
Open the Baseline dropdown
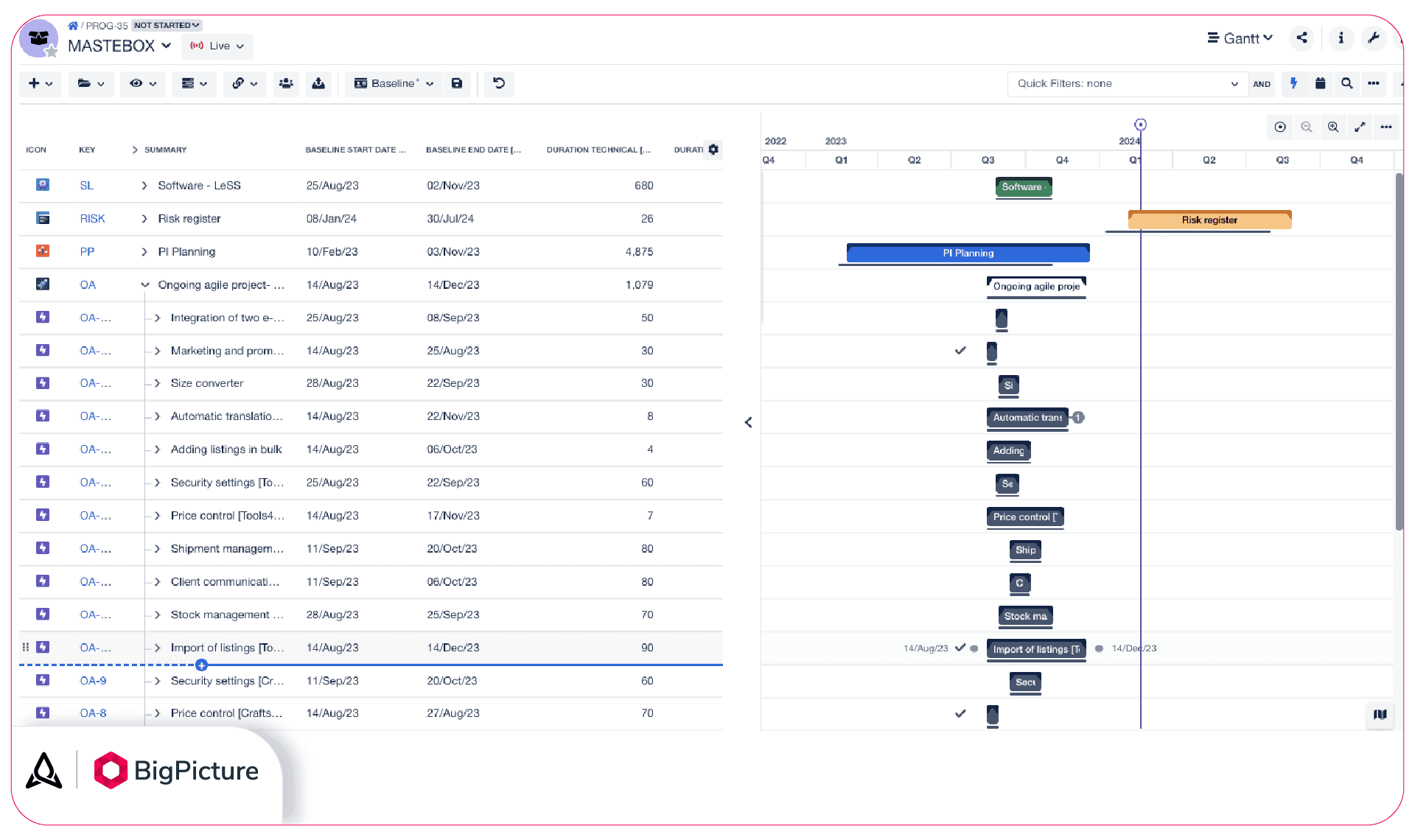click(394, 84)
